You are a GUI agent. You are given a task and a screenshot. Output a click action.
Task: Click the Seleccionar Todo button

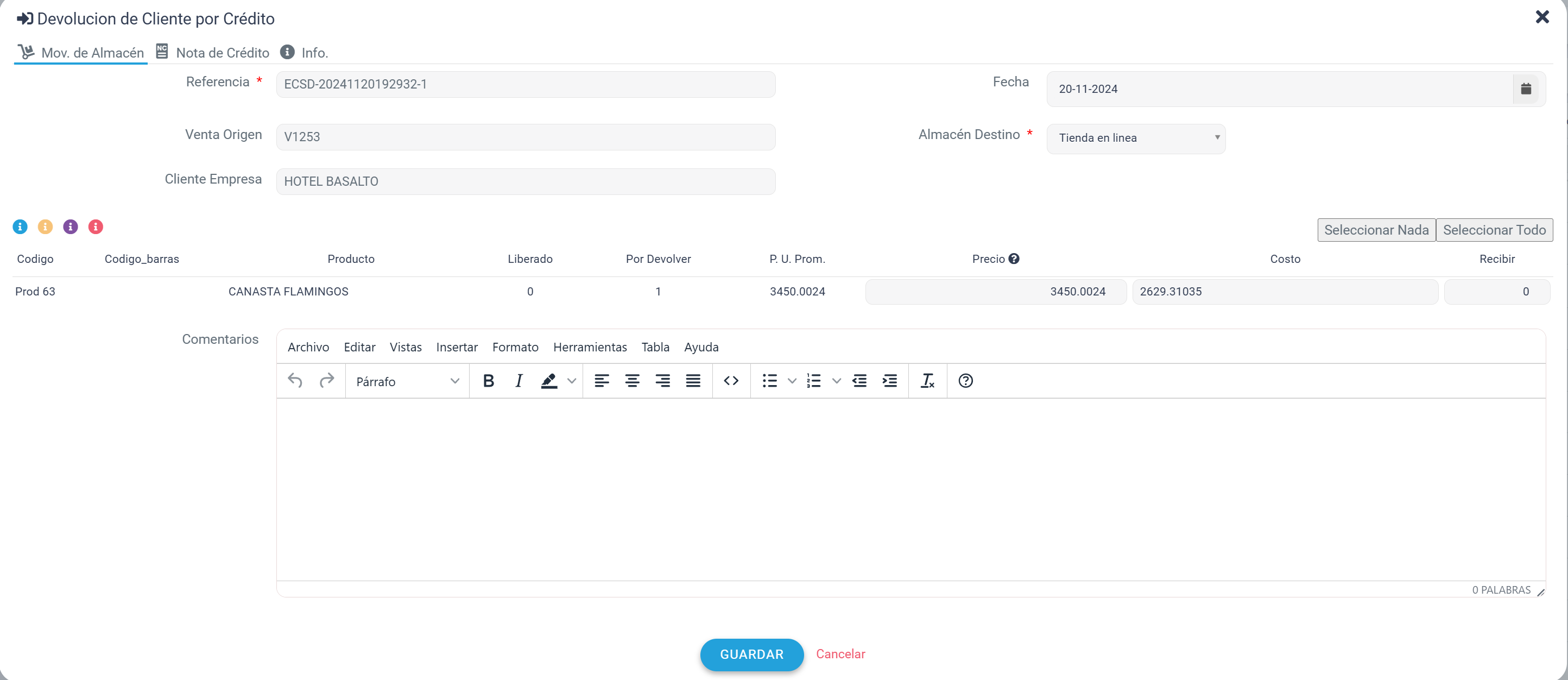point(1494,230)
